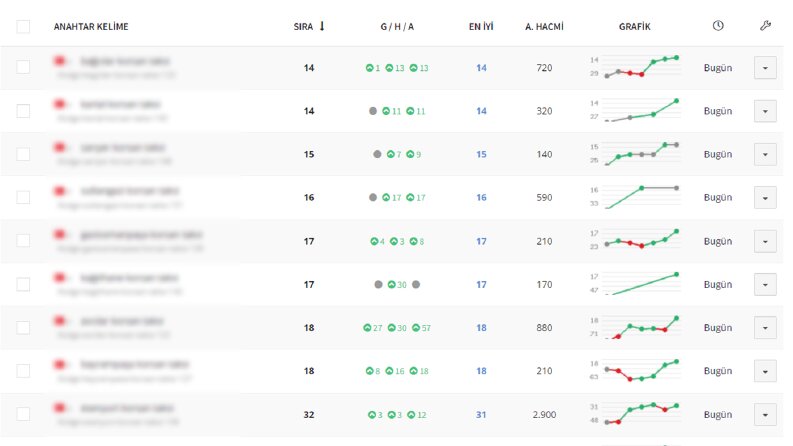This screenshot has height=446, width=793.
Task: Open the dropdown button in the 2.900 volume row
Action: click(x=765, y=415)
